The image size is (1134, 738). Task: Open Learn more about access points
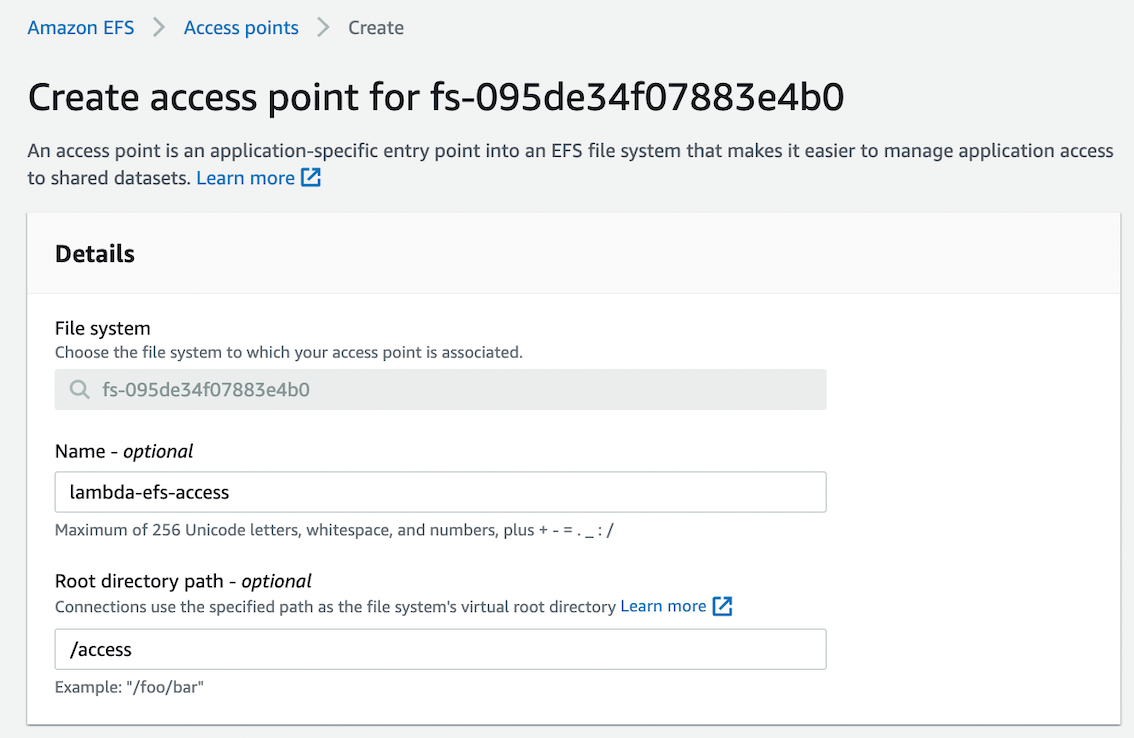point(244,178)
